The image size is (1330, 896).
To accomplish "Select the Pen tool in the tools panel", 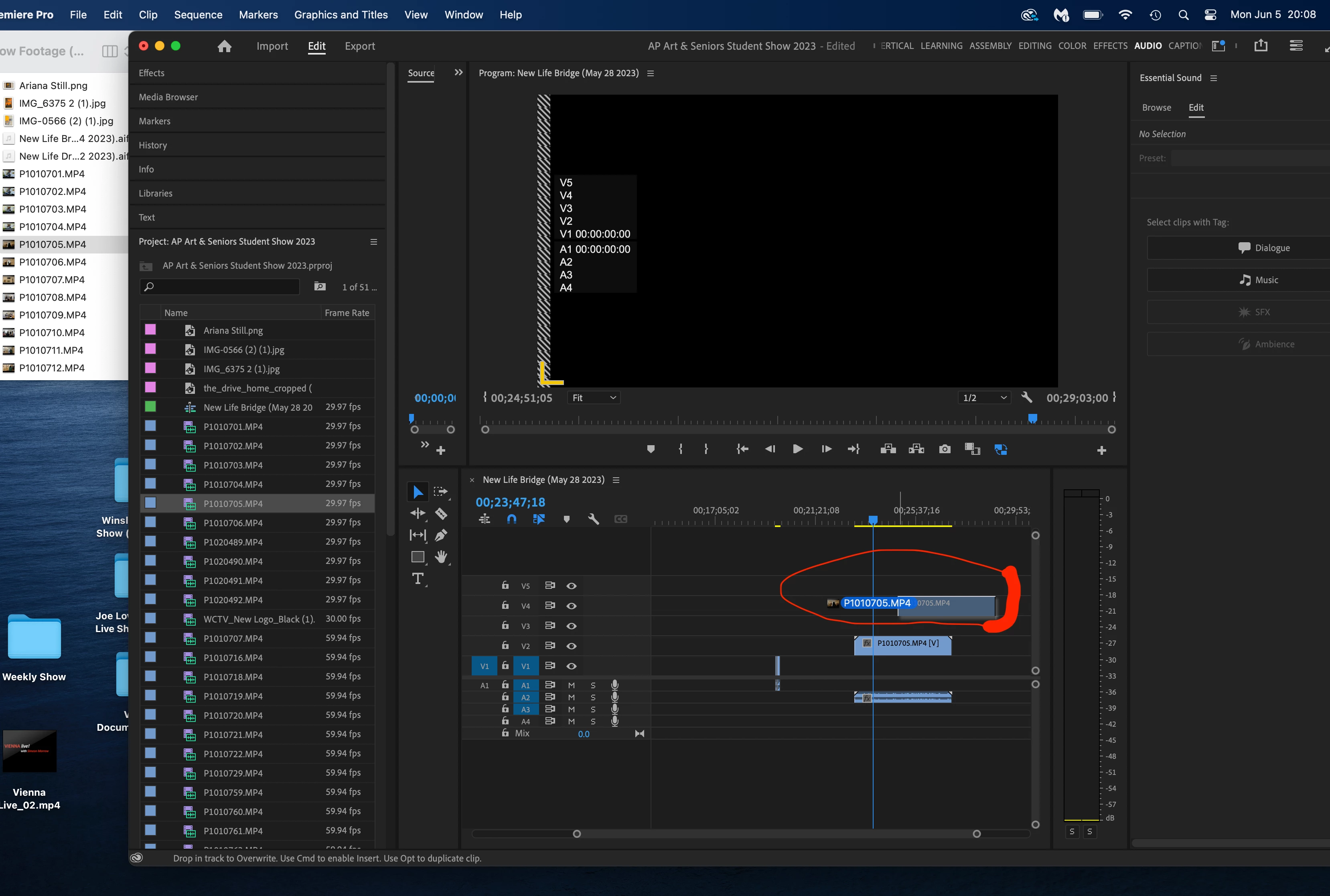I will pos(441,535).
